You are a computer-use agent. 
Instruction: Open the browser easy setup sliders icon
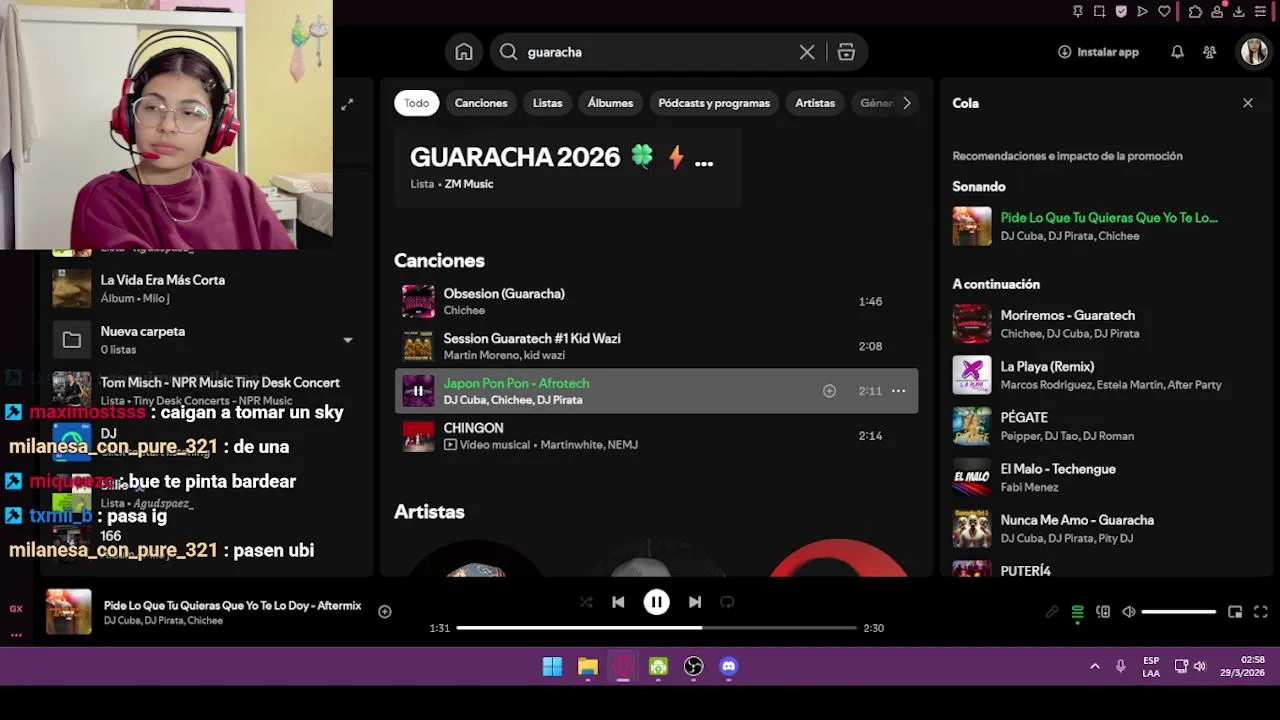click(x=1262, y=11)
